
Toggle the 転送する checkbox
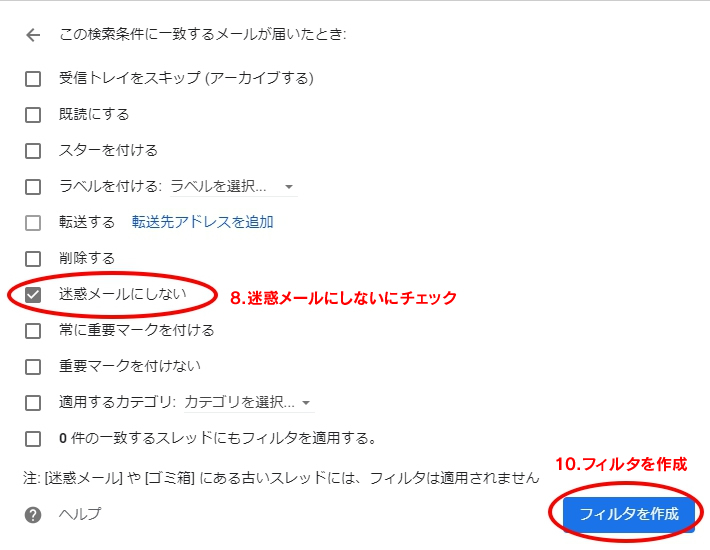point(33,223)
